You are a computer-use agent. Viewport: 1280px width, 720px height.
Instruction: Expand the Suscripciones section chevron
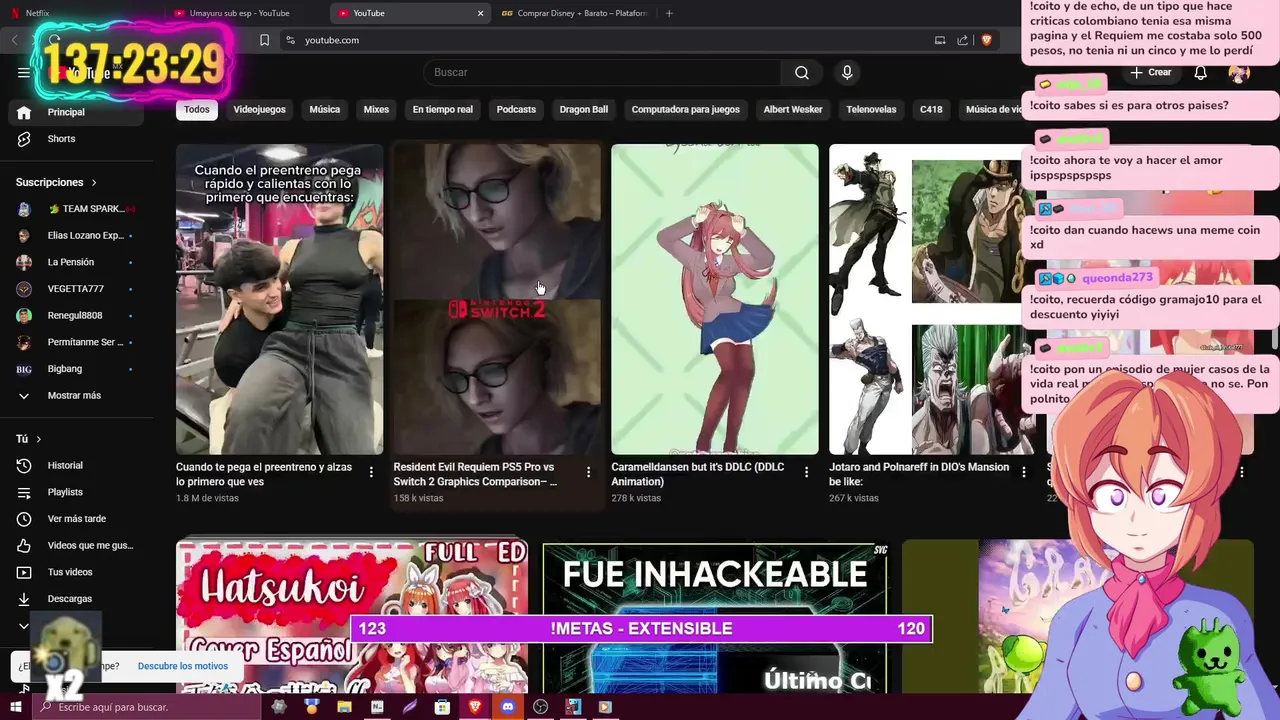[94, 183]
